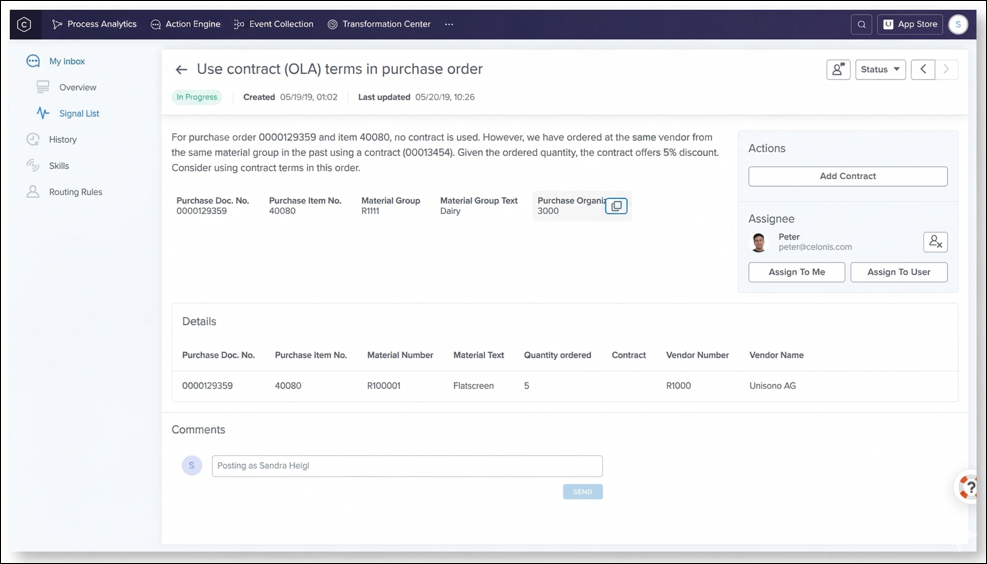The image size is (987, 564).
Task: Open the help lifebuoy widget
Action: (967, 487)
